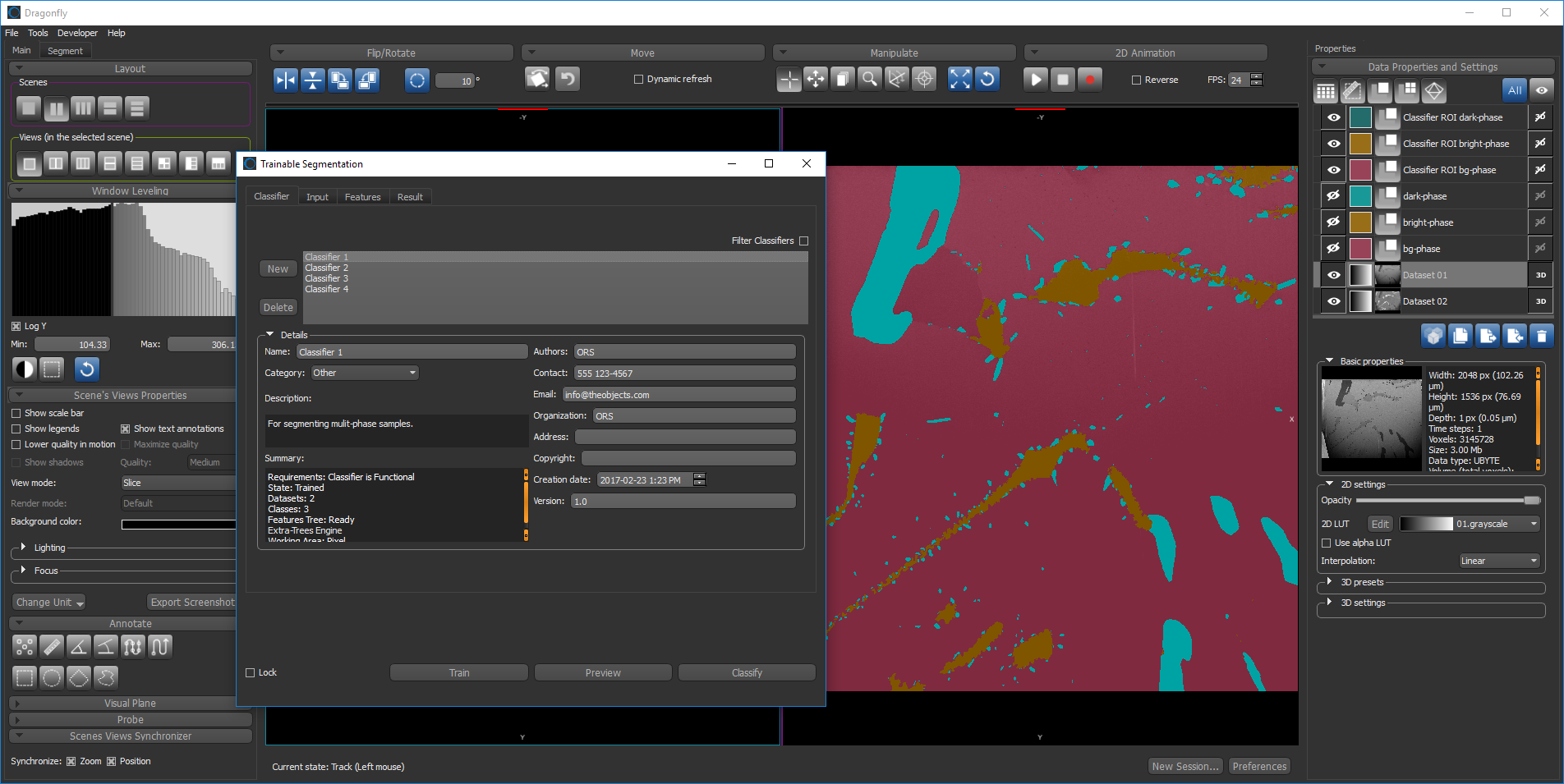1564x784 pixels.
Task: Reset window leveling with blue refresh icon
Action: (87, 369)
